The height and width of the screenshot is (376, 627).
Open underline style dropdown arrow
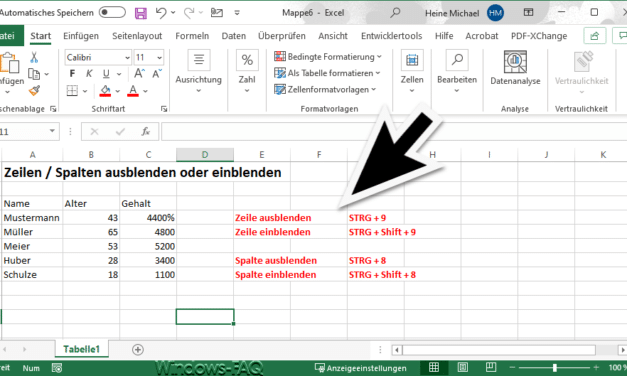tap(119, 74)
